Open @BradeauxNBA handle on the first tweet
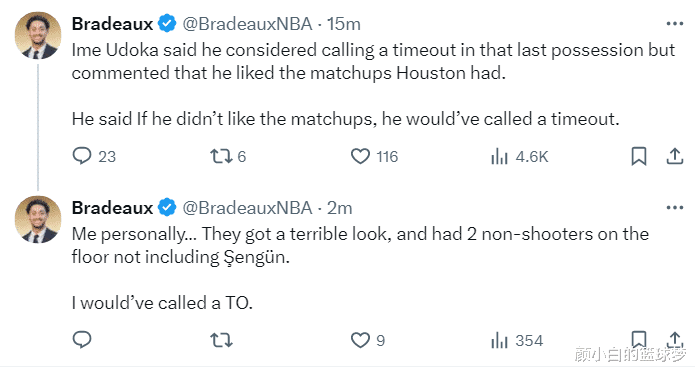 (247, 24)
